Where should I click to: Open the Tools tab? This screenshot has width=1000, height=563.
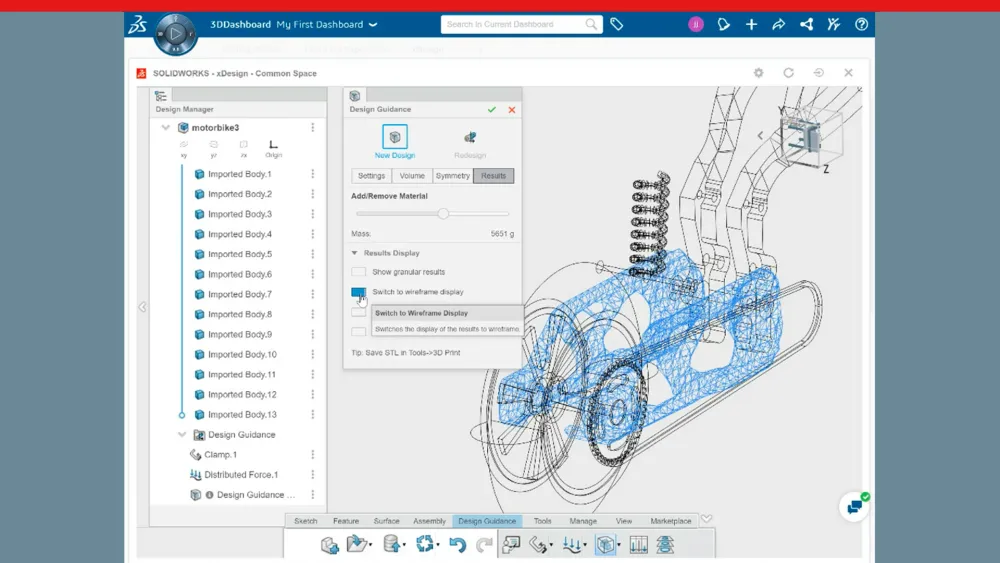543,521
